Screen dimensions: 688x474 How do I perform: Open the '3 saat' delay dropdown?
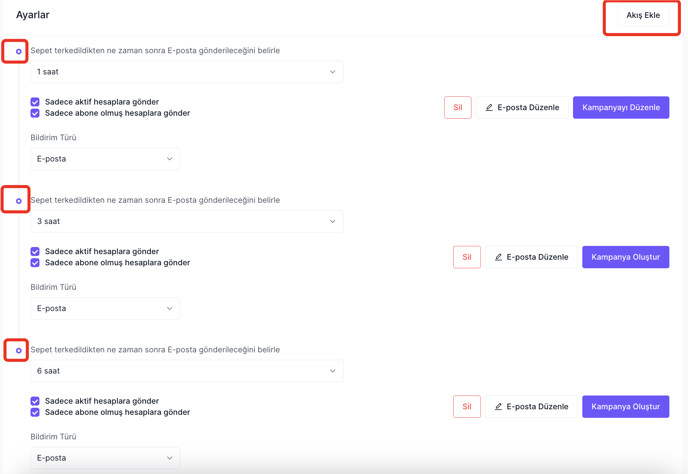[x=187, y=222]
